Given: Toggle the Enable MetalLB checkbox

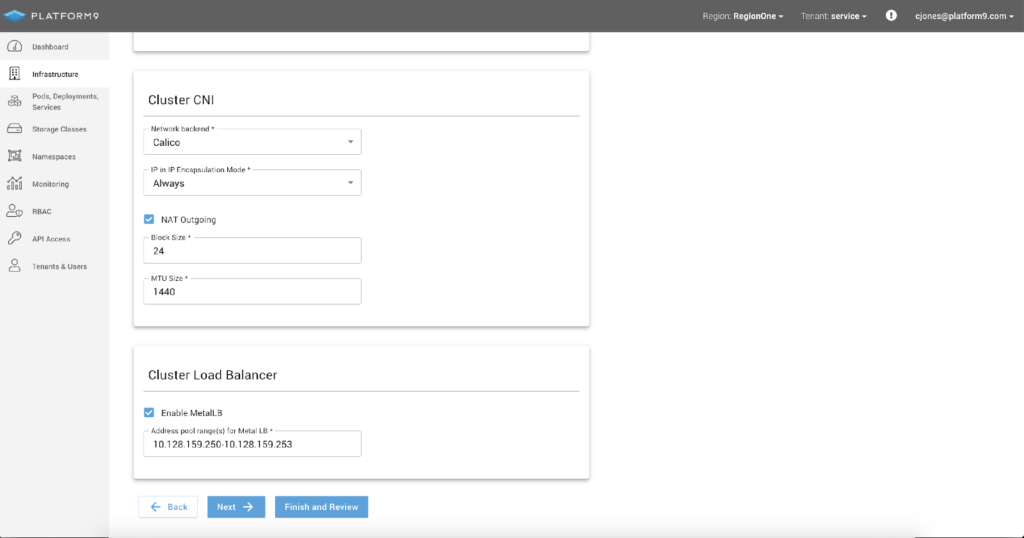Looking at the screenshot, I should [x=149, y=412].
